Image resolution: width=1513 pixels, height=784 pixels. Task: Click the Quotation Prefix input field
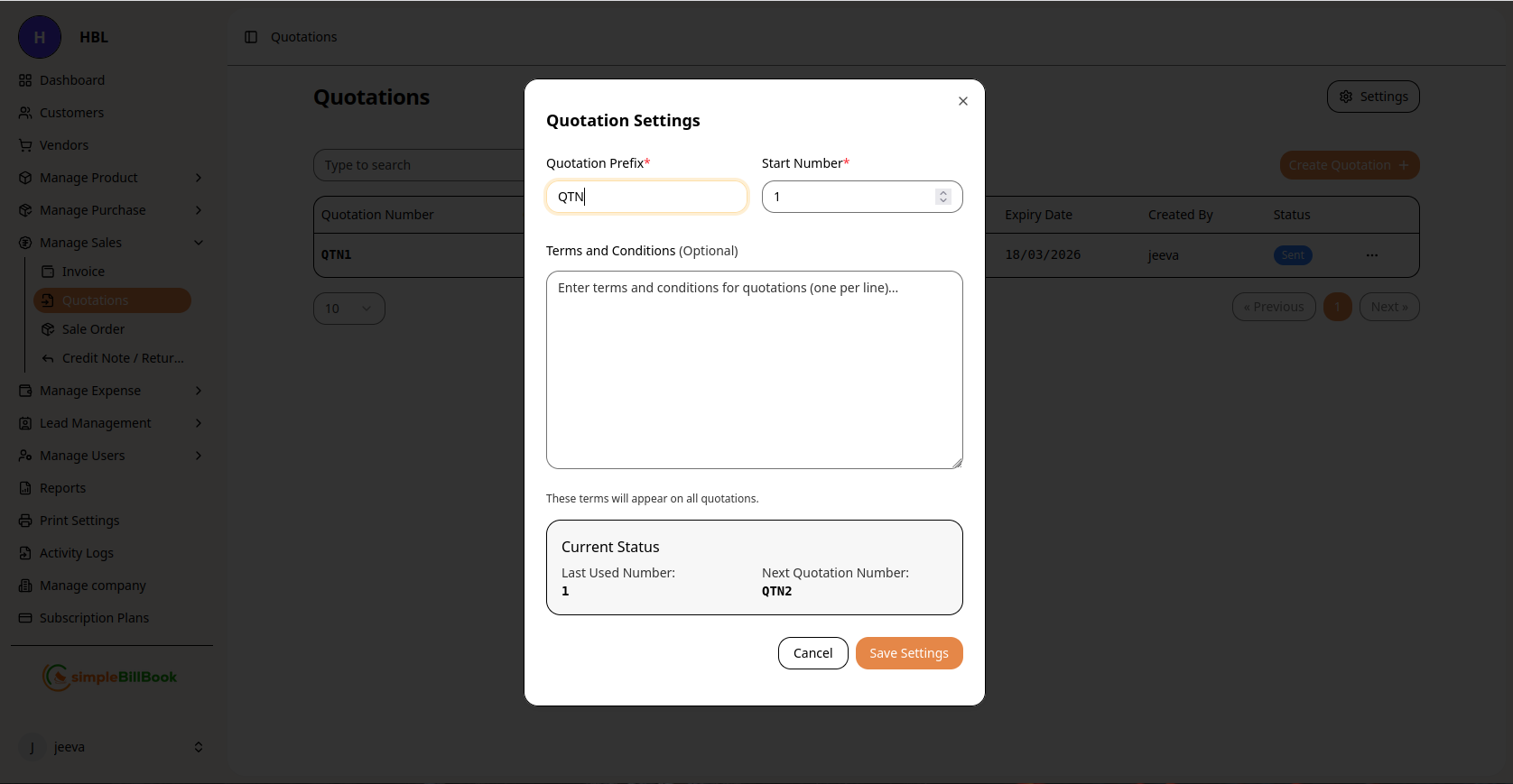click(646, 197)
